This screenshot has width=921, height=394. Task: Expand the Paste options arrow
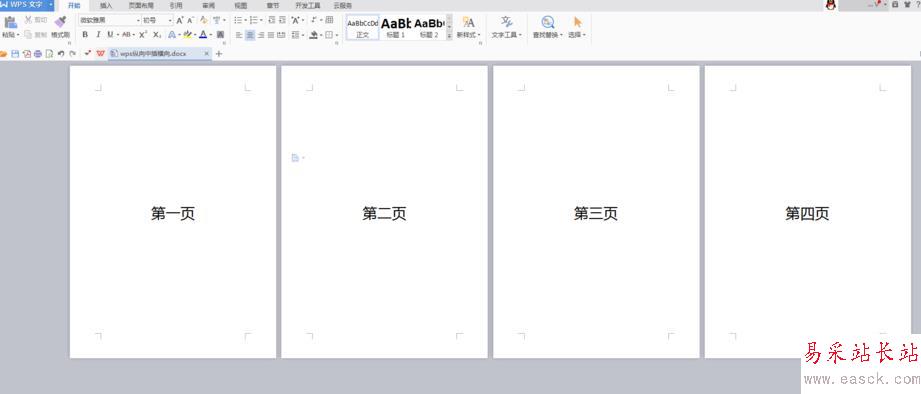(x=19, y=35)
